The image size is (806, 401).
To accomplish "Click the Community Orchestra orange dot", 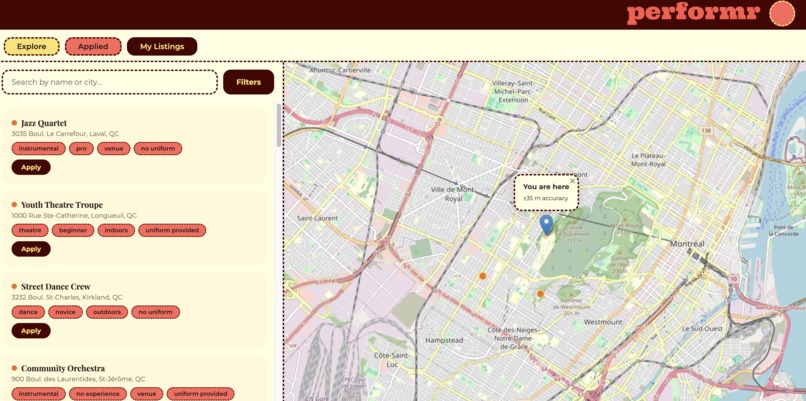I will [14, 368].
